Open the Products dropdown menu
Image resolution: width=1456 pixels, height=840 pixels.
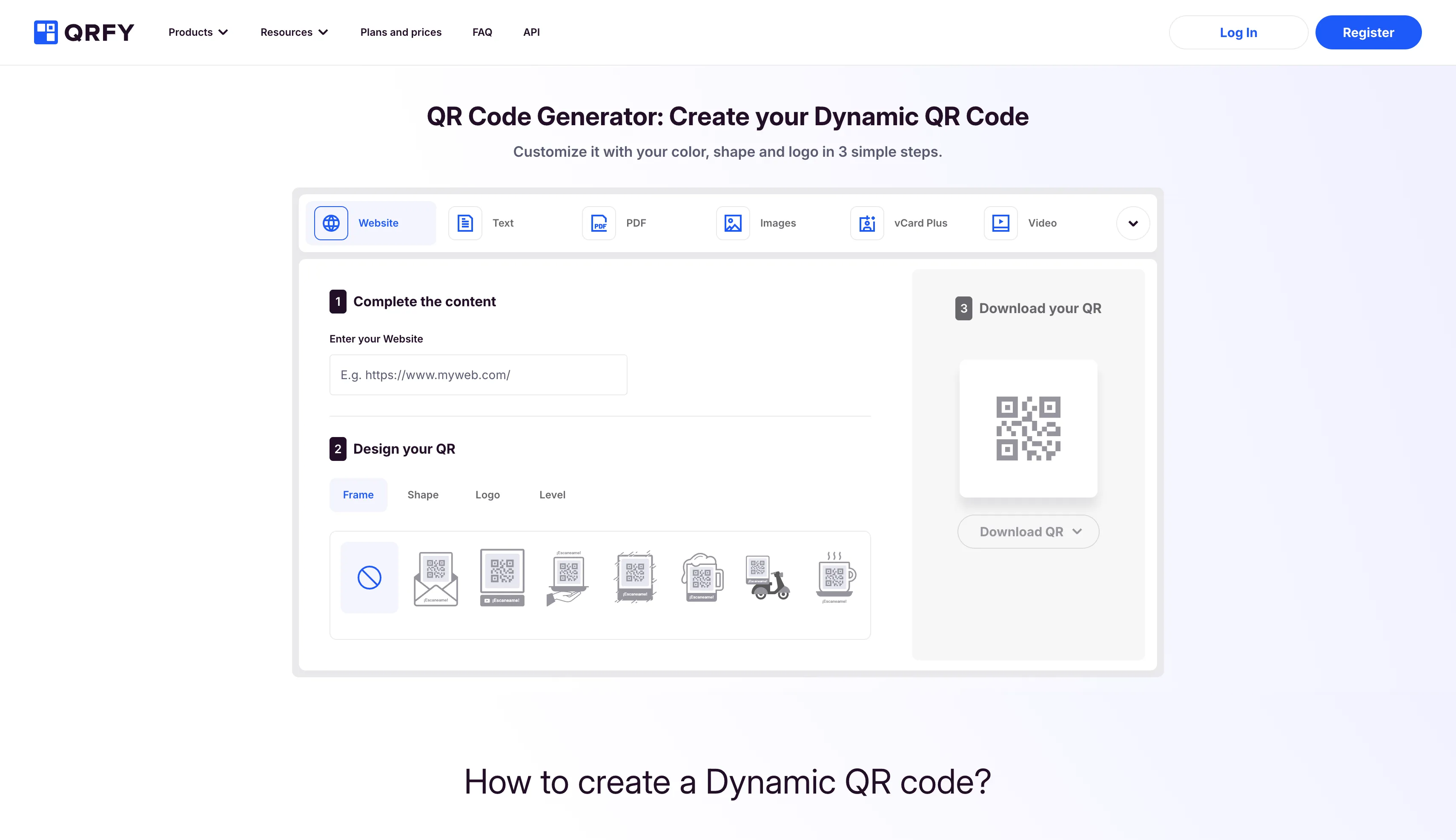pos(198,32)
